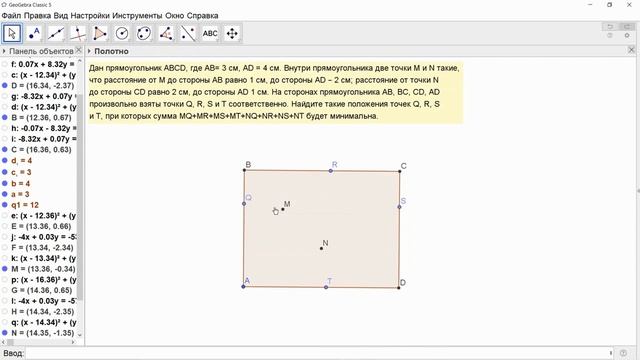Screen dimensions: 640x360
Task: Close the Graphics canvas panel
Action: pyautogui.click(x=631, y=50)
